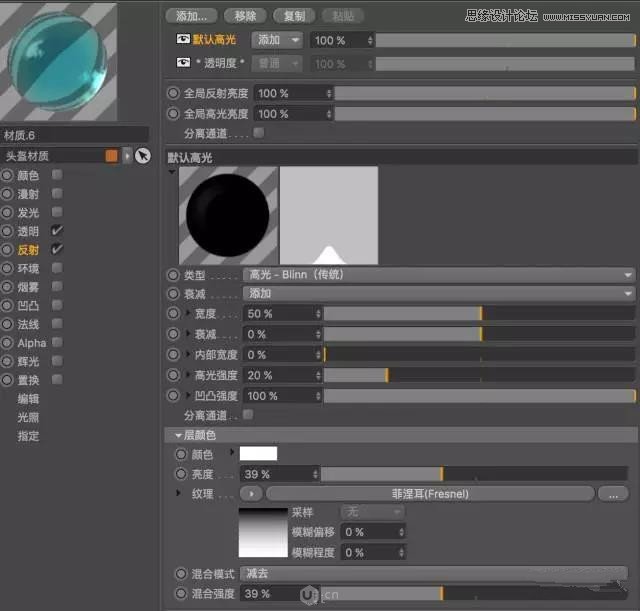Click the white 颜色 swatch in 层颜色

coord(258,453)
